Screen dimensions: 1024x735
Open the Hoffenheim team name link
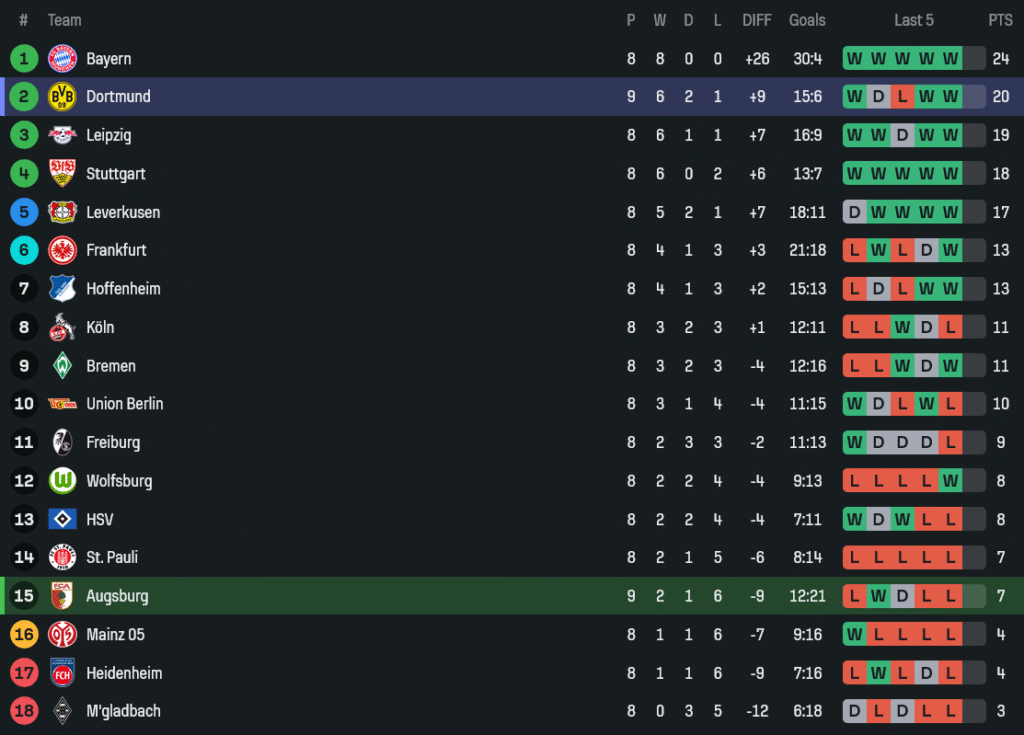(x=123, y=289)
